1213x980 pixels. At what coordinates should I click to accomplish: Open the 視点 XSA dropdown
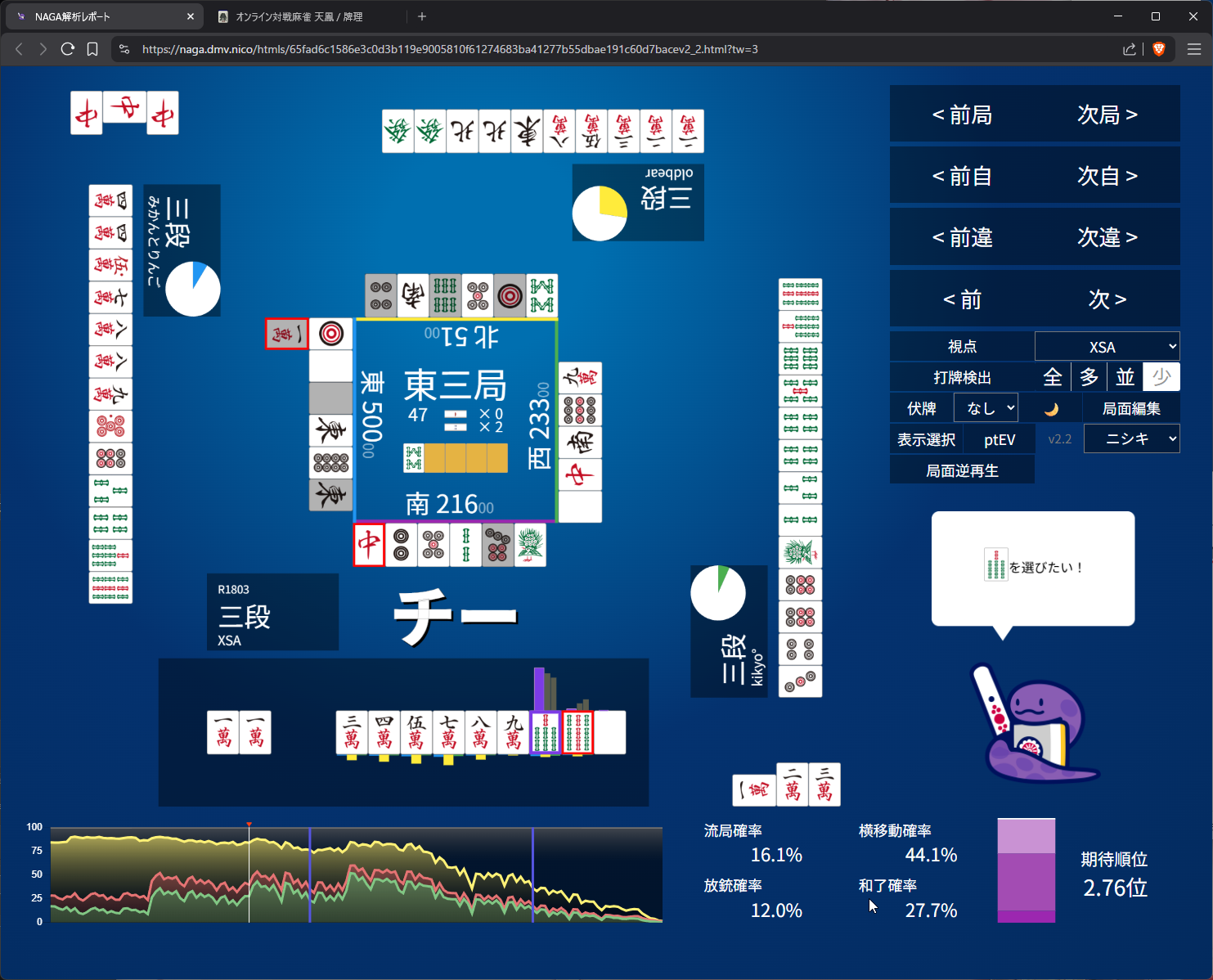point(1107,347)
